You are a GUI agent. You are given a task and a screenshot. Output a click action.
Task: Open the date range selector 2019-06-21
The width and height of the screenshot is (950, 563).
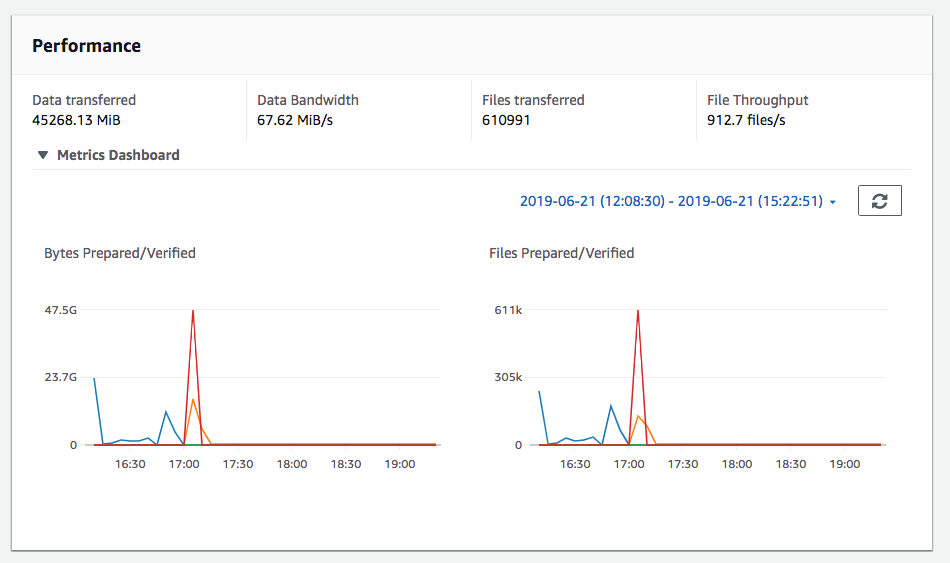coord(670,201)
